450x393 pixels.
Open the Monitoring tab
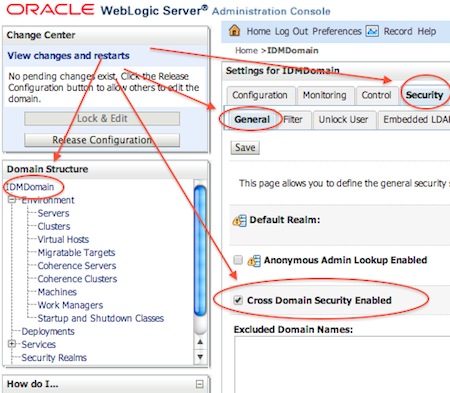324,95
